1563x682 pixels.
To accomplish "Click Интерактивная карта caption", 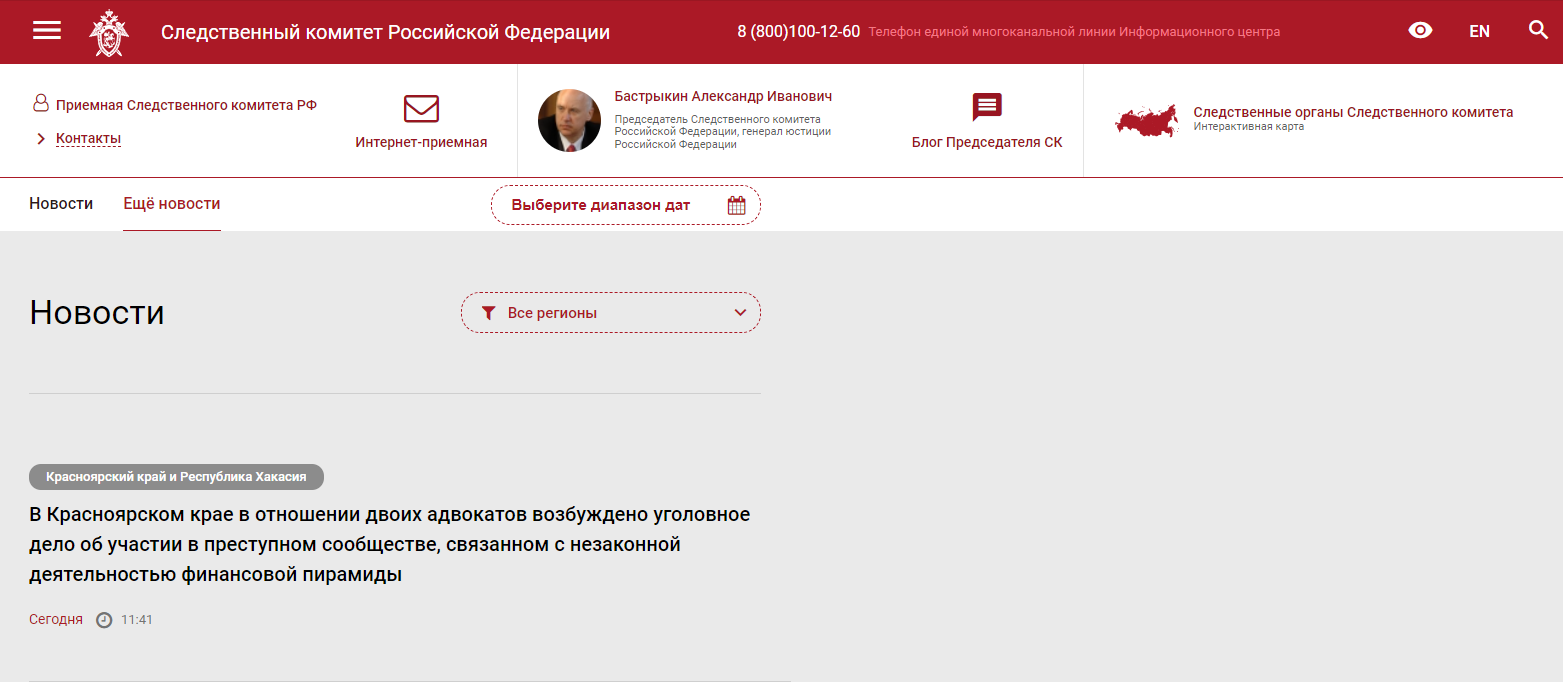I will tap(1248, 127).
